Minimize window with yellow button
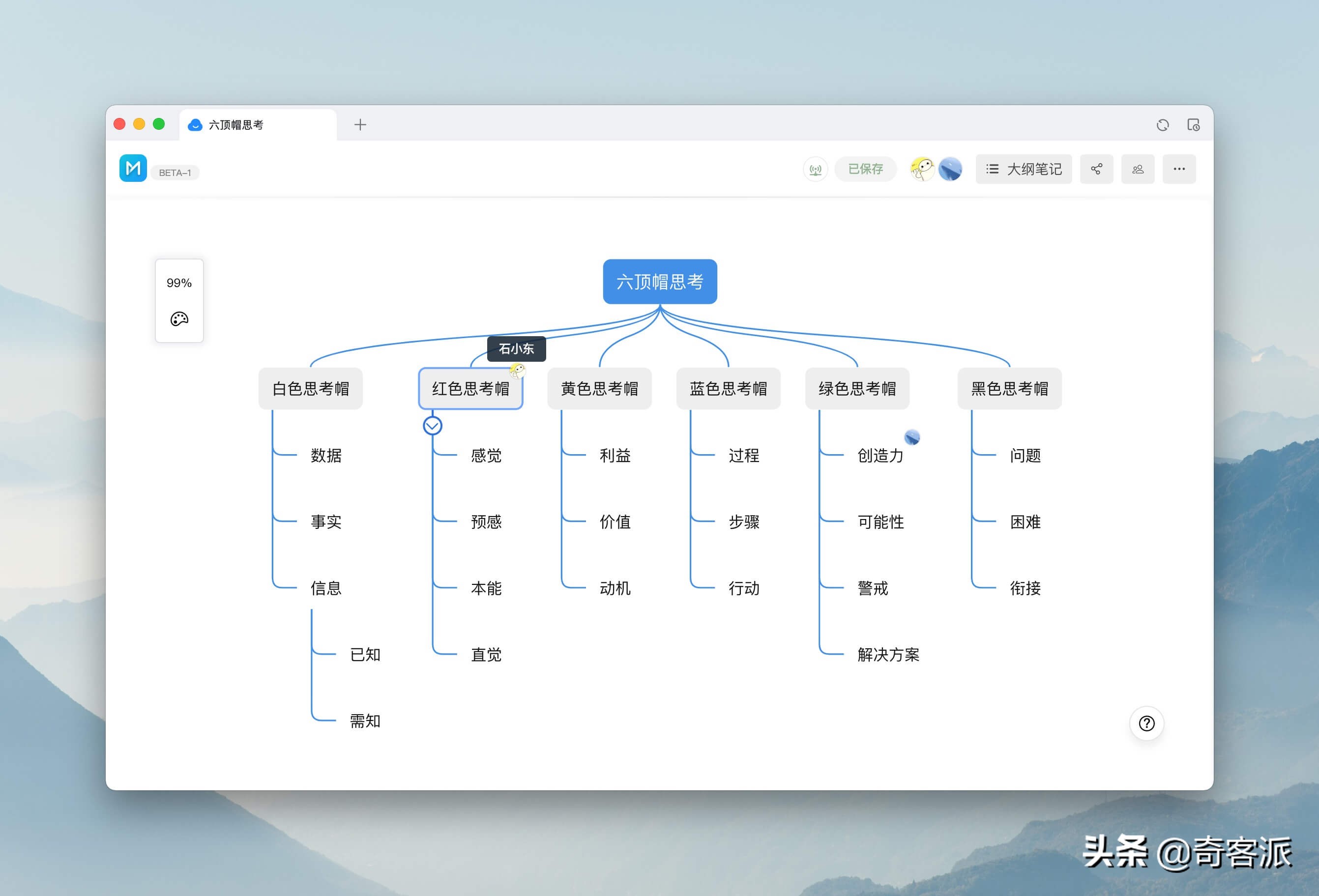 pyautogui.click(x=139, y=124)
